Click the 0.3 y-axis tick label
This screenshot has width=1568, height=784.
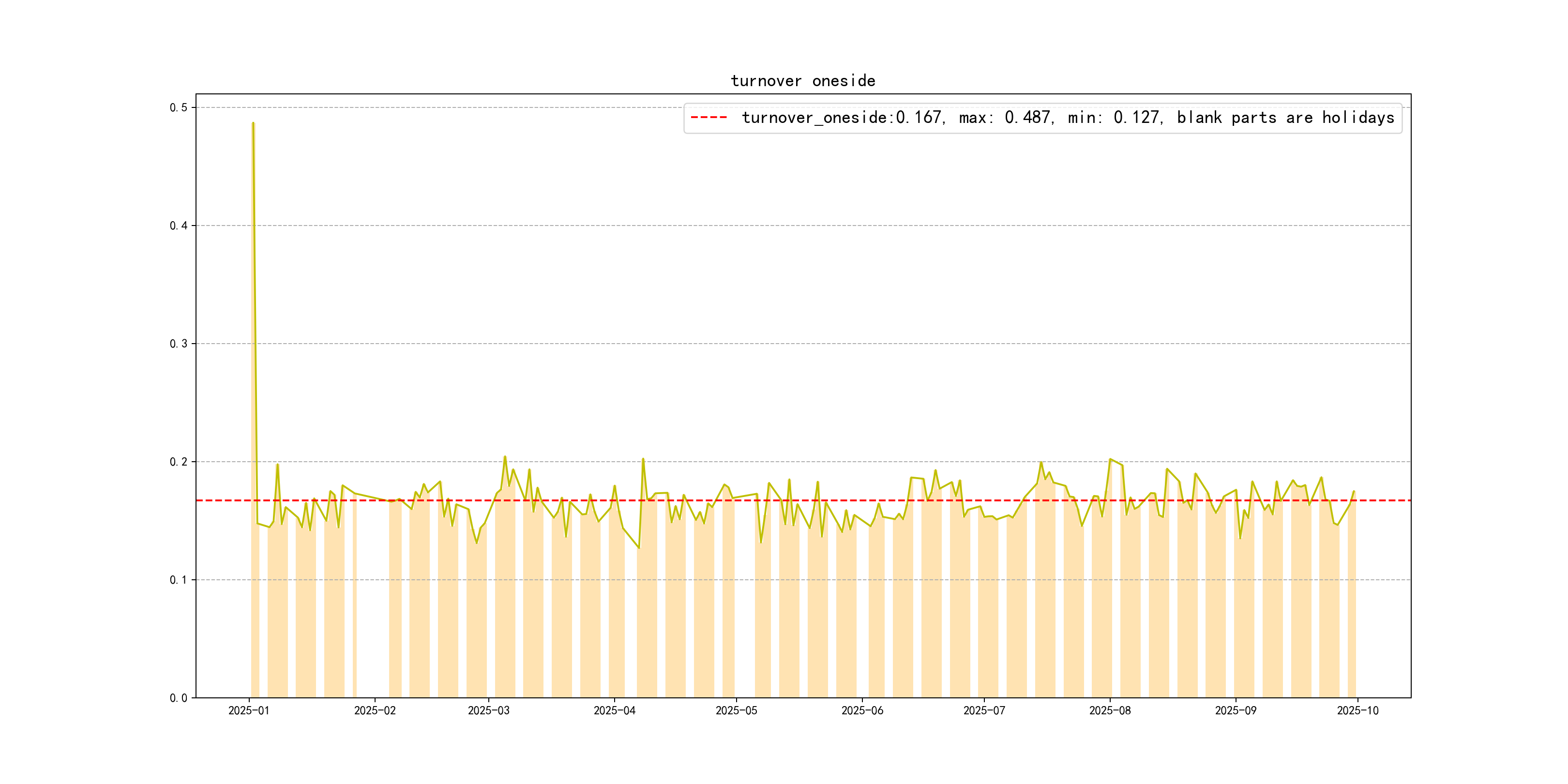click(x=179, y=344)
